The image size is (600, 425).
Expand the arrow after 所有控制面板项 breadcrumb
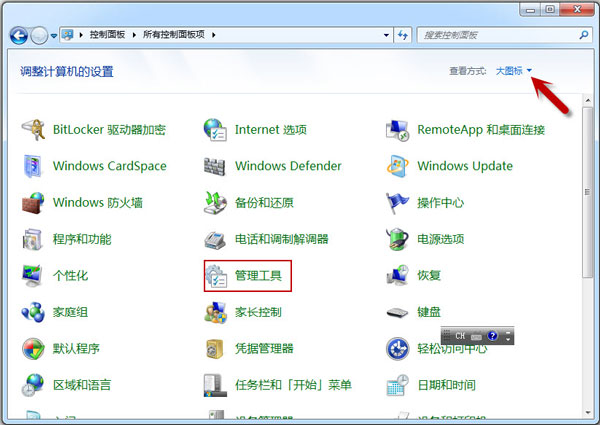coord(214,35)
